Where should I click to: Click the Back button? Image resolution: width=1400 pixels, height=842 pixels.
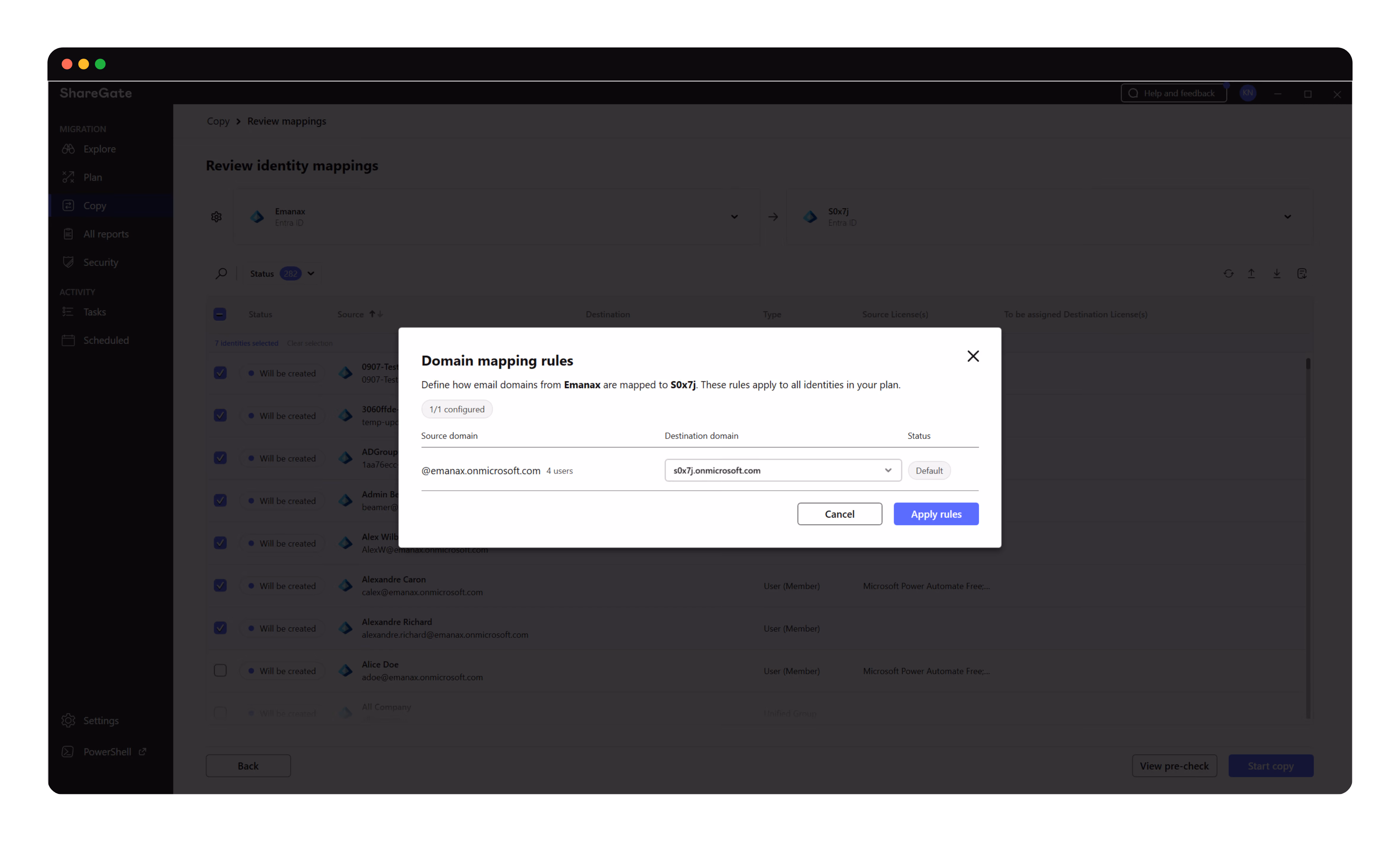(248, 766)
